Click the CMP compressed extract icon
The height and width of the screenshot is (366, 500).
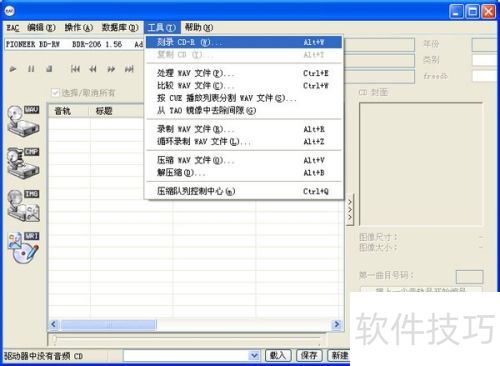(x=23, y=163)
